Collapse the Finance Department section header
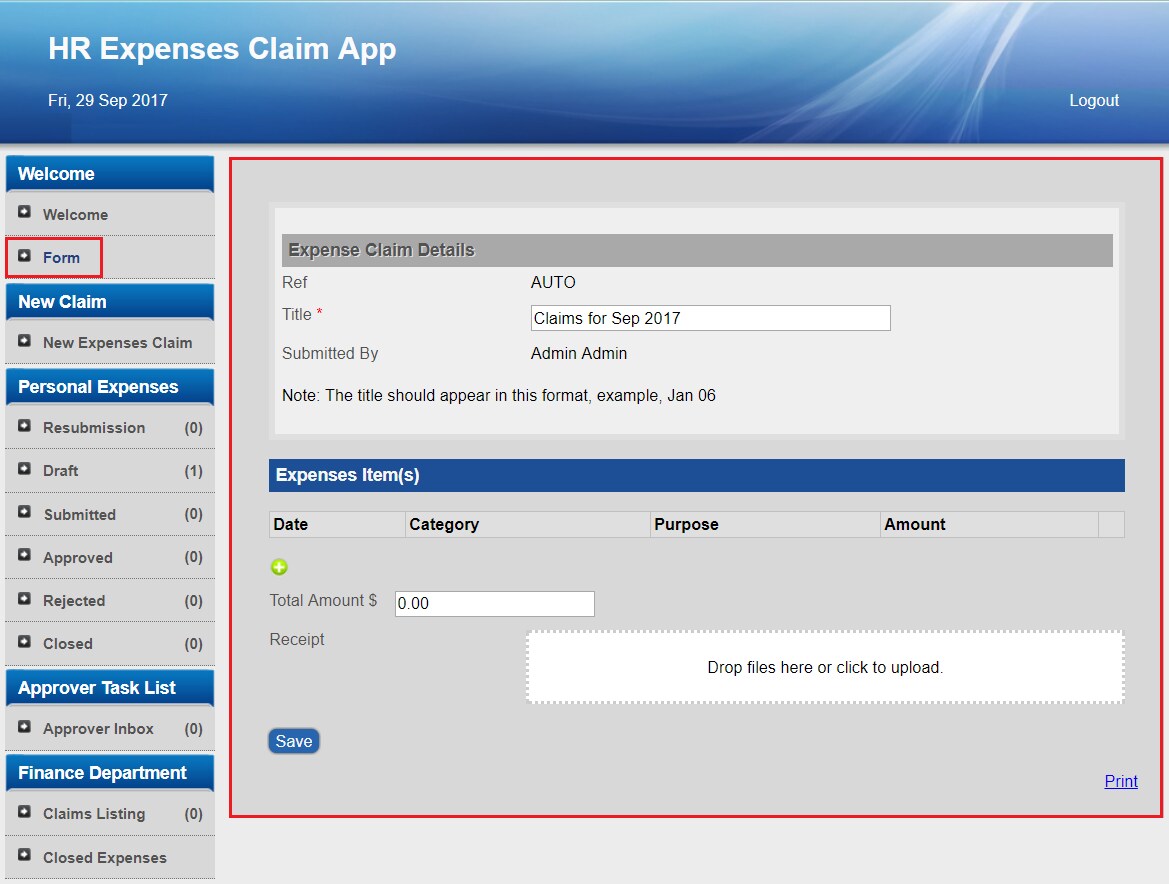This screenshot has height=884, width=1169. (110, 773)
